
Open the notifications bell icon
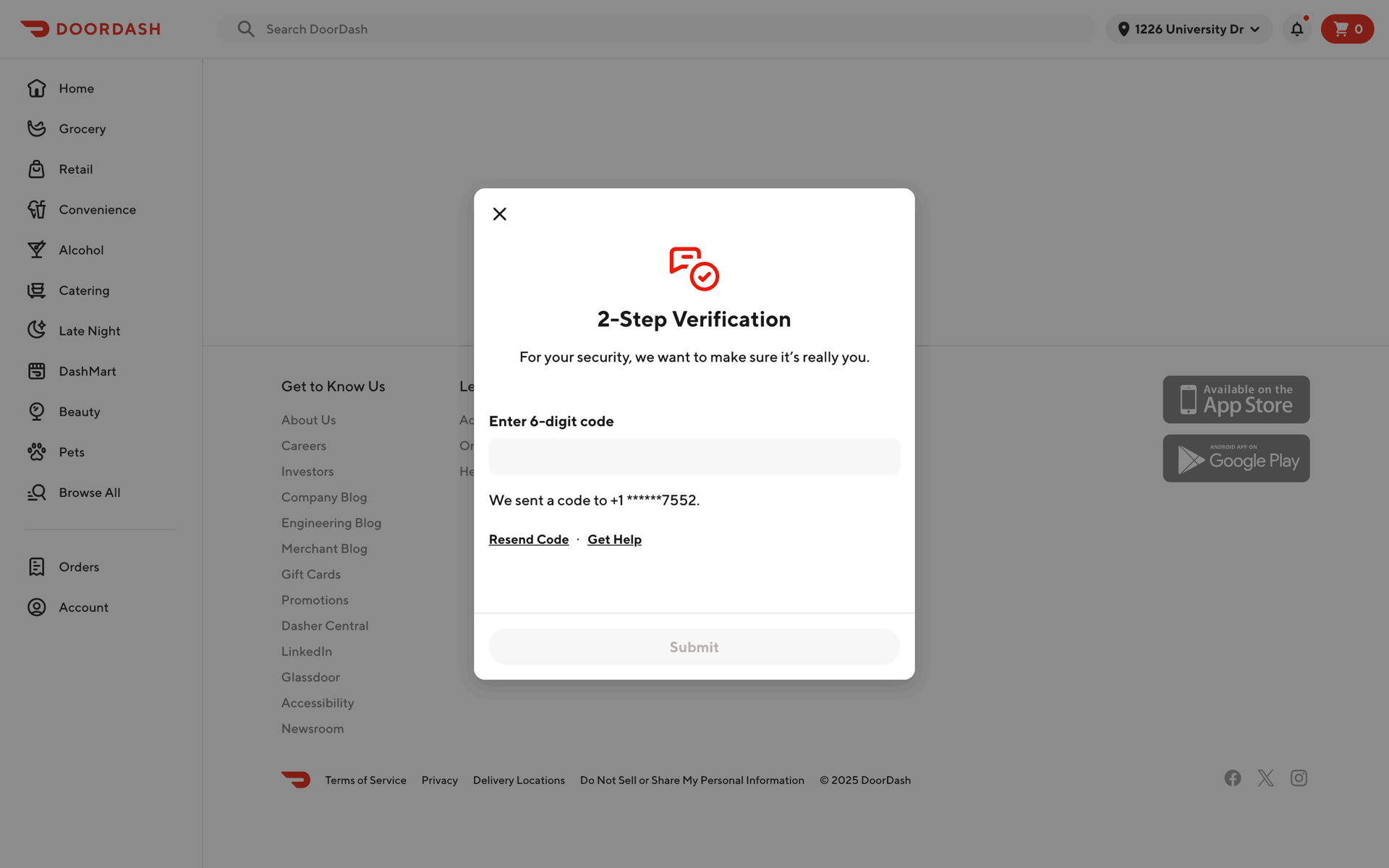(1297, 29)
